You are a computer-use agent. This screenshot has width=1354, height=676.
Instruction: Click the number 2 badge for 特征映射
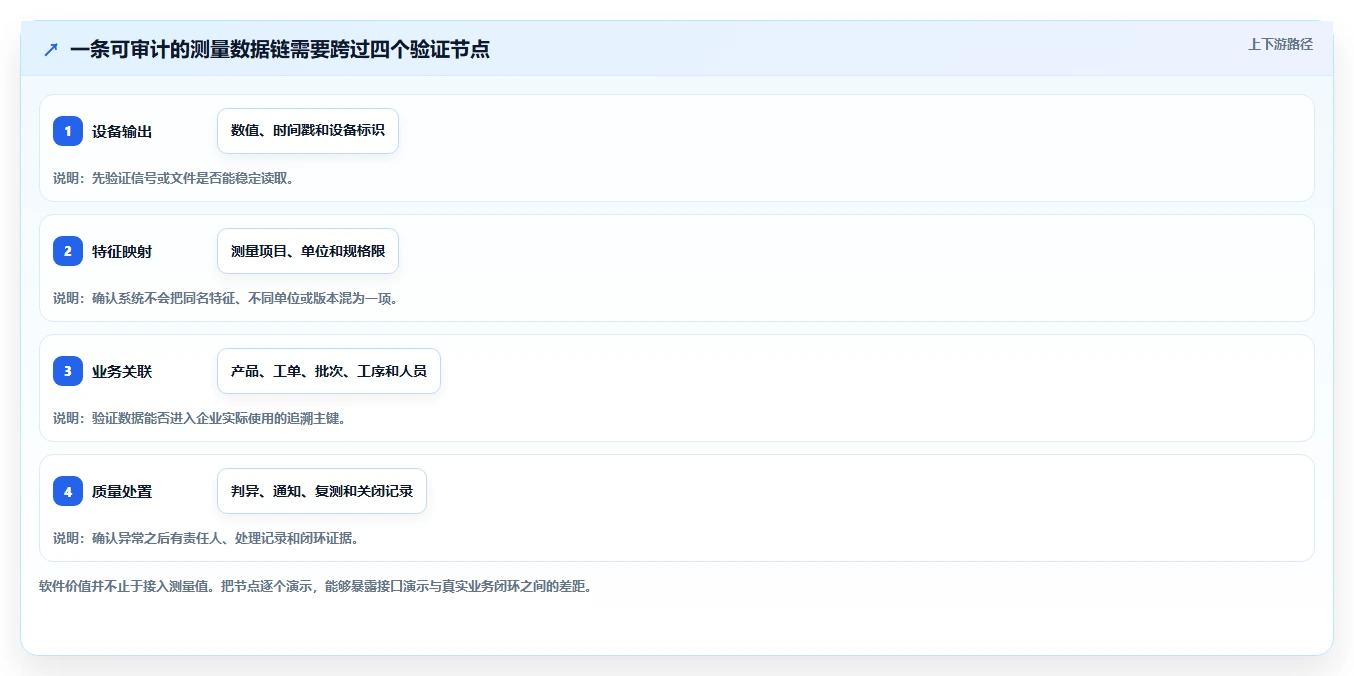click(x=68, y=251)
